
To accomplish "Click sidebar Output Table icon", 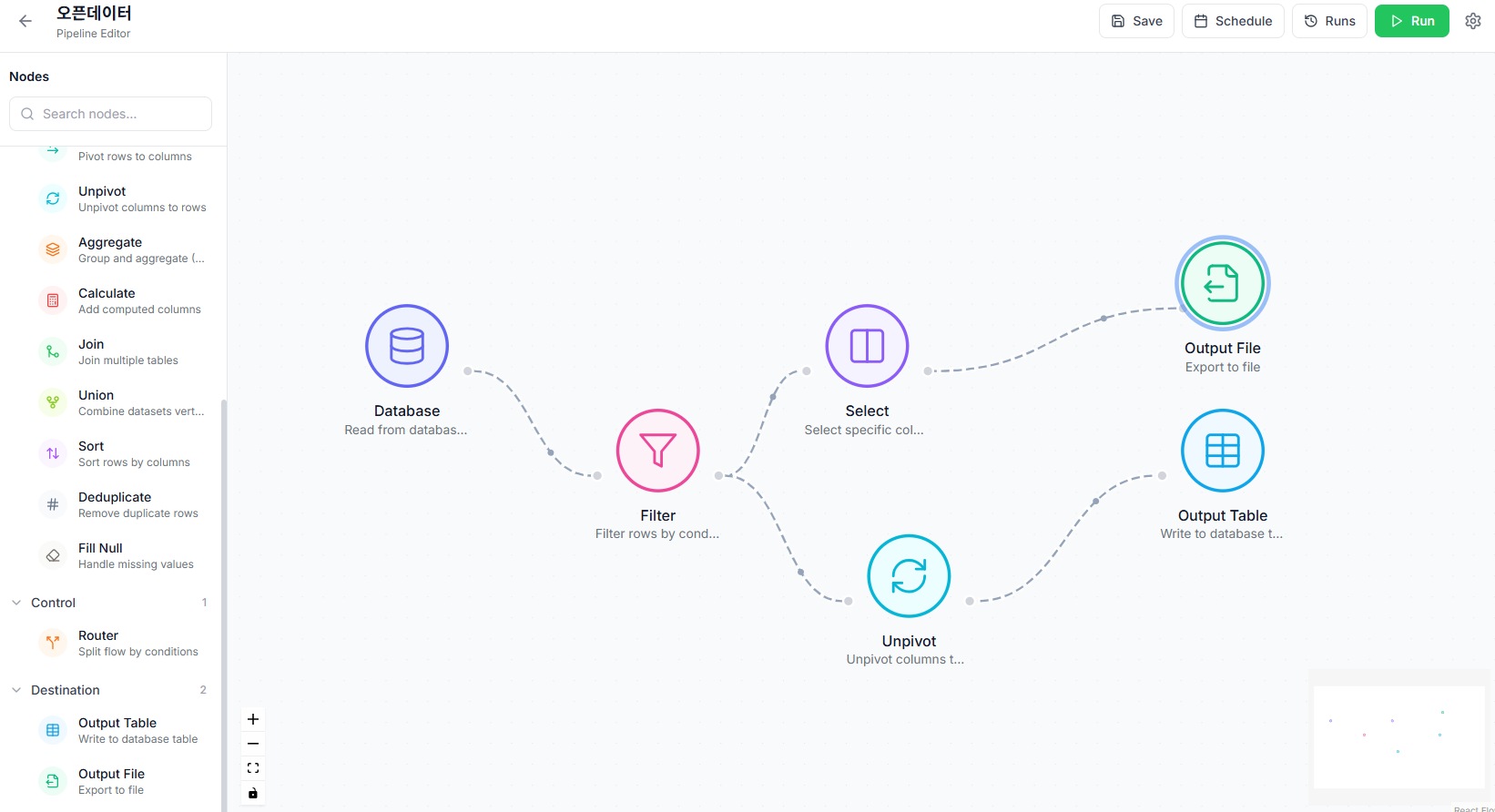I will coord(53,730).
